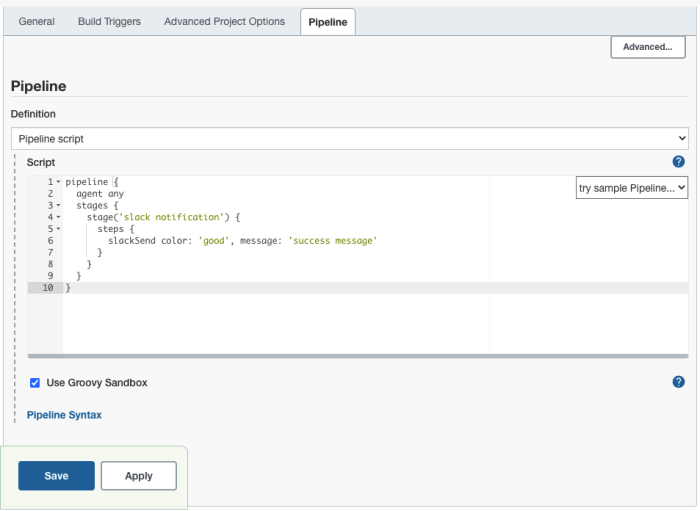This screenshot has height=511, width=700.
Task: Click the Apply button
Action: coord(139,476)
